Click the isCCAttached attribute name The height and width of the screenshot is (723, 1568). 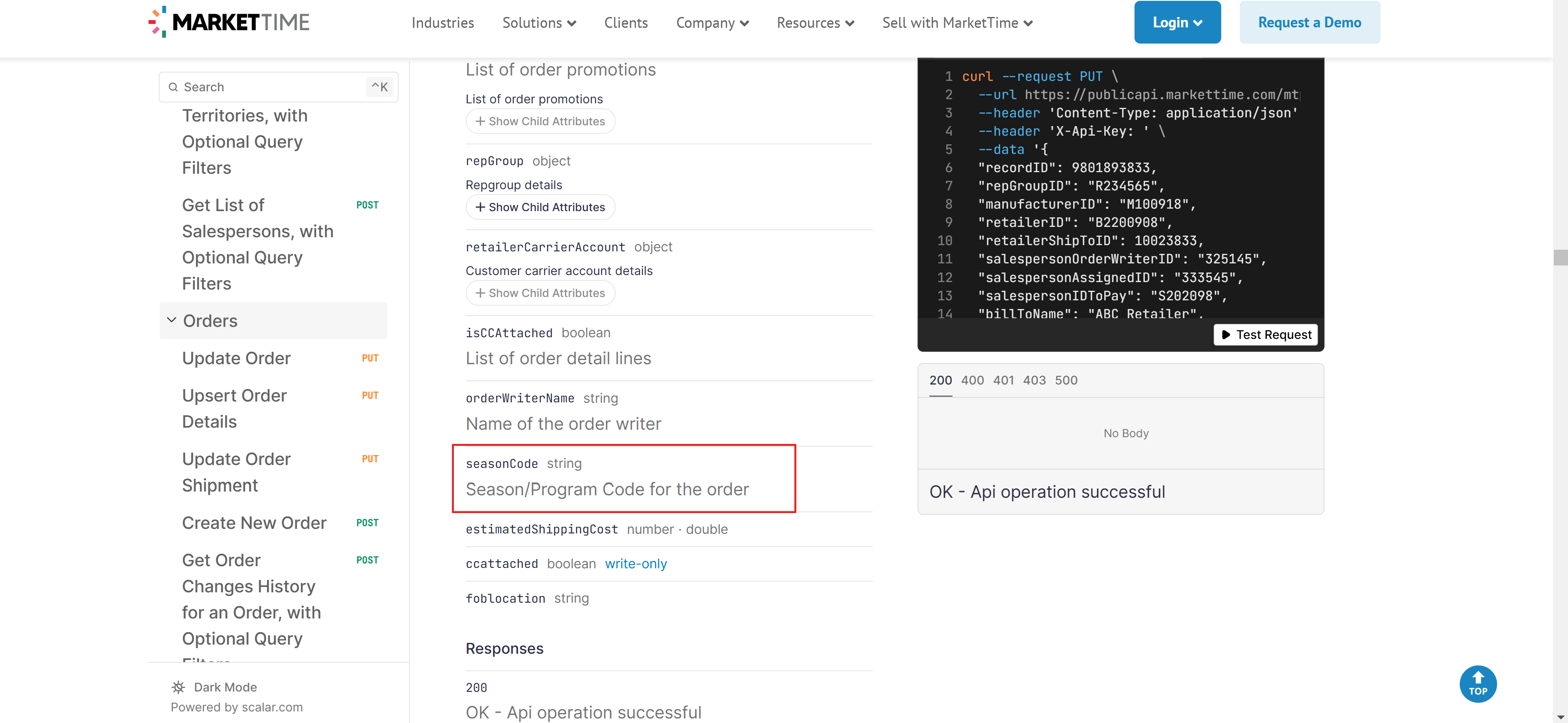pyautogui.click(x=509, y=333)
